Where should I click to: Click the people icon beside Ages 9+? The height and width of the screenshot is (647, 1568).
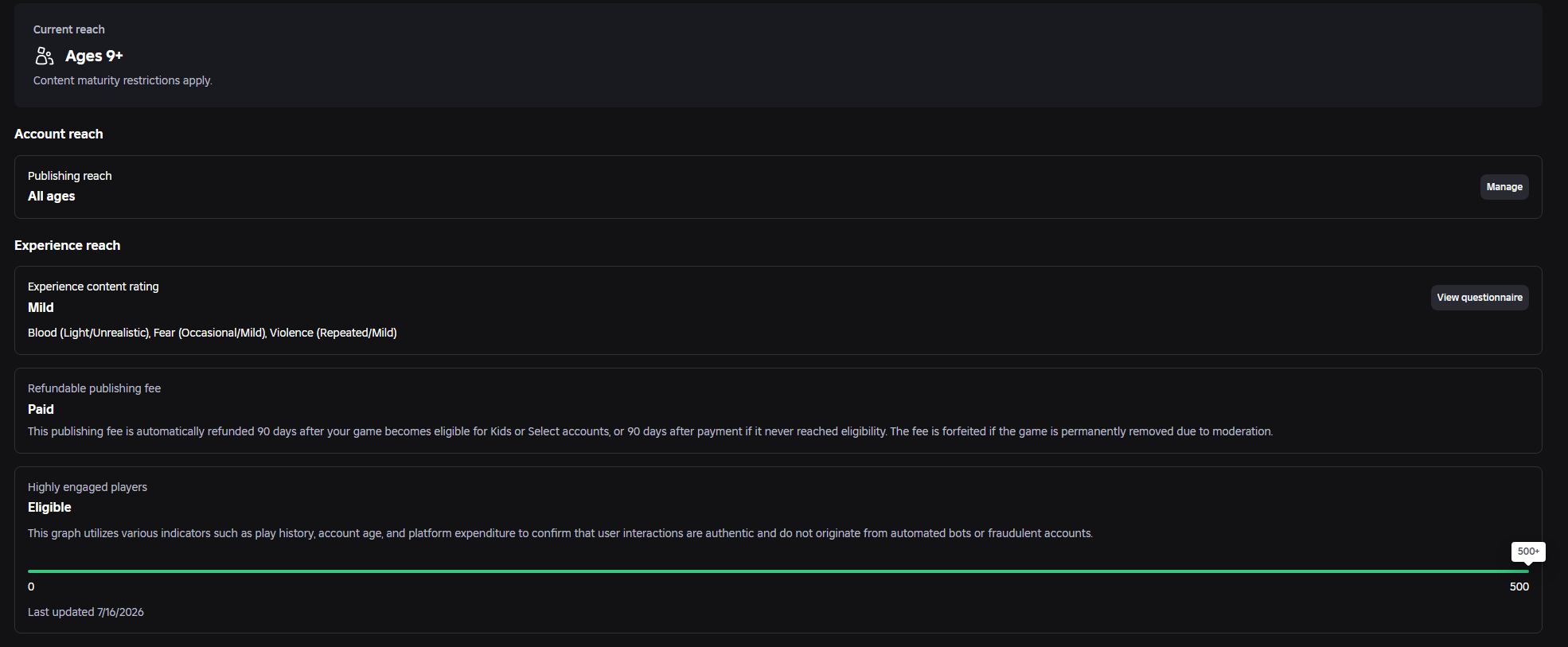pos(45,56)
